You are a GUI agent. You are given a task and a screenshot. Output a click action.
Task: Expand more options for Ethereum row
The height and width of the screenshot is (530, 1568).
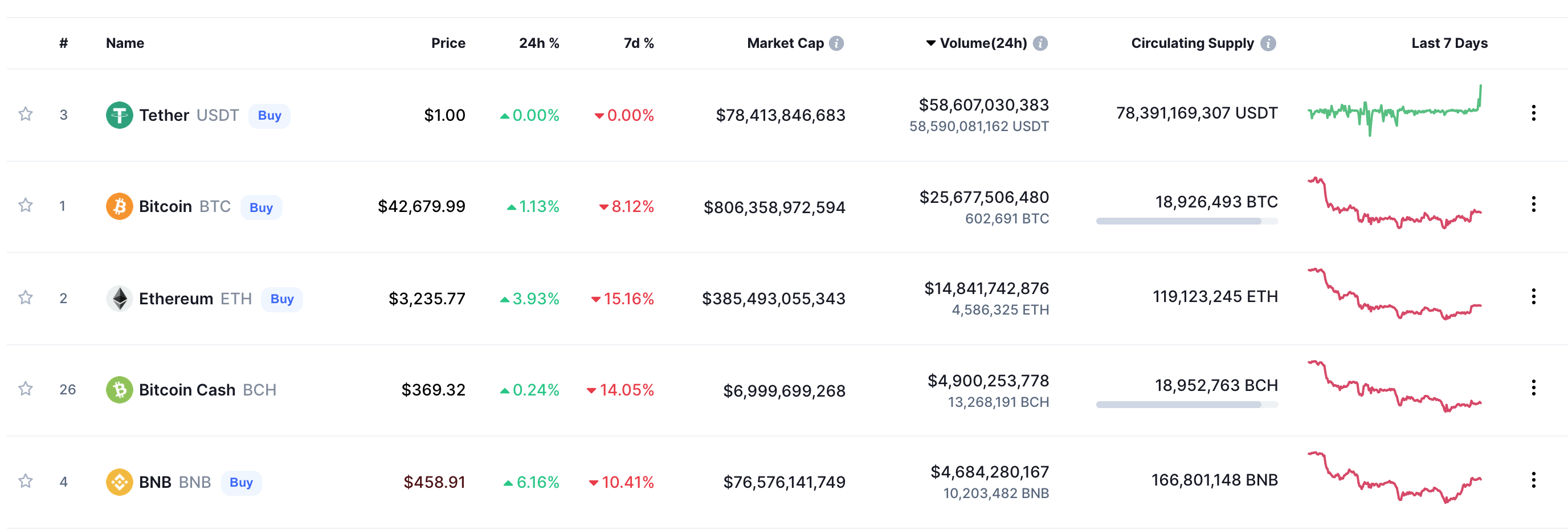tap(1533, 296)
